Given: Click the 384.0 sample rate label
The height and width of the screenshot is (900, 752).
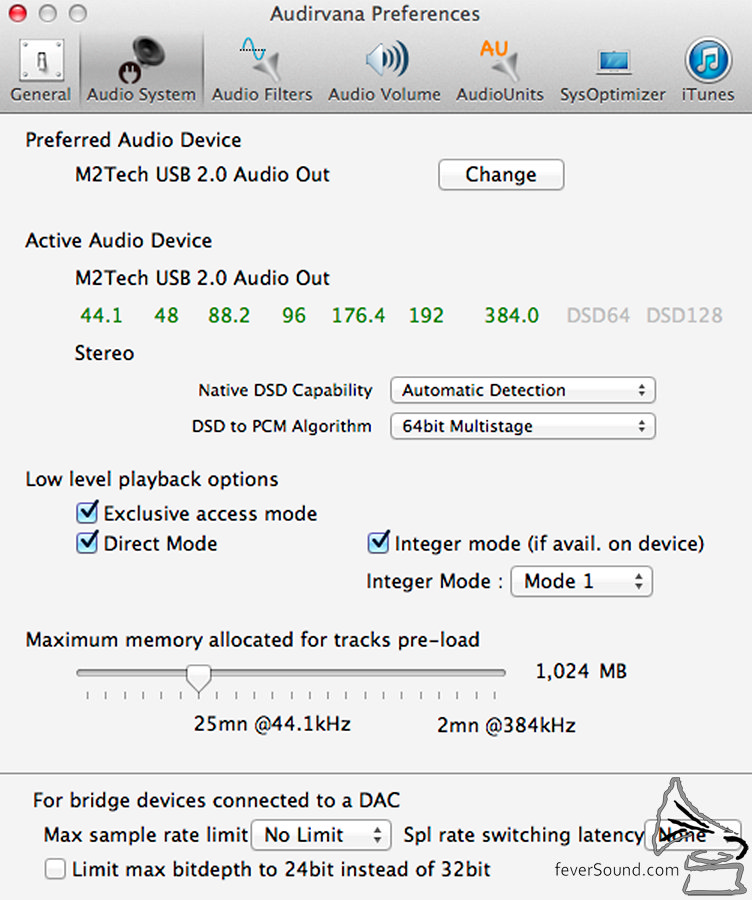Looking at the screenshot, I should click(511, 315).
